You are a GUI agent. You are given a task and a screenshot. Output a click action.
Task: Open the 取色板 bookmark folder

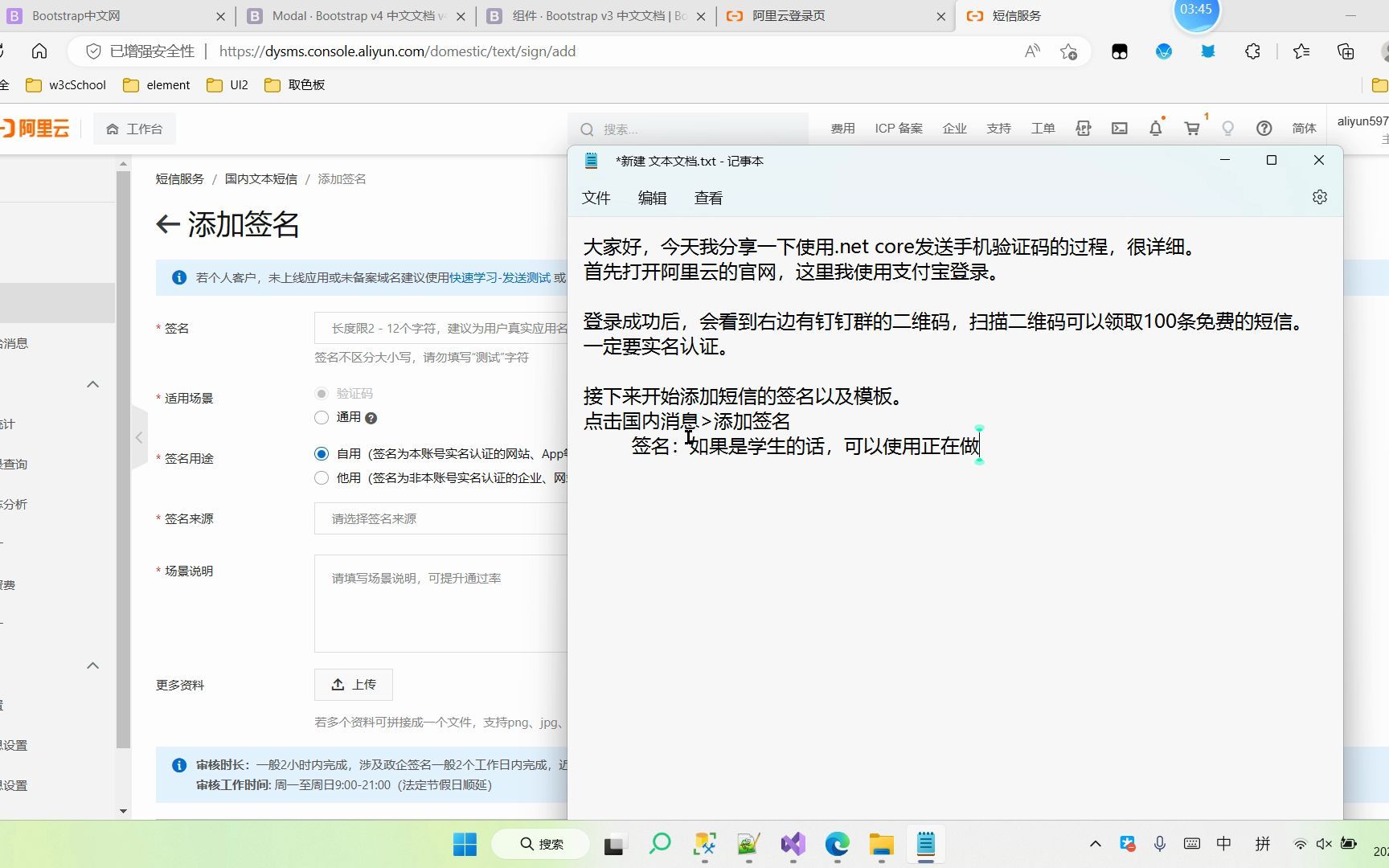point(294,85)
